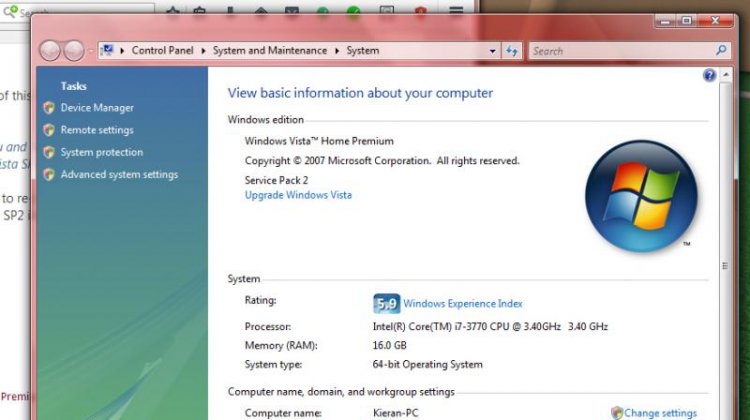750x420 pixels.
Task: Click the Copyright 2007 Microsoft Corporation line
Action: click(382, 161)
